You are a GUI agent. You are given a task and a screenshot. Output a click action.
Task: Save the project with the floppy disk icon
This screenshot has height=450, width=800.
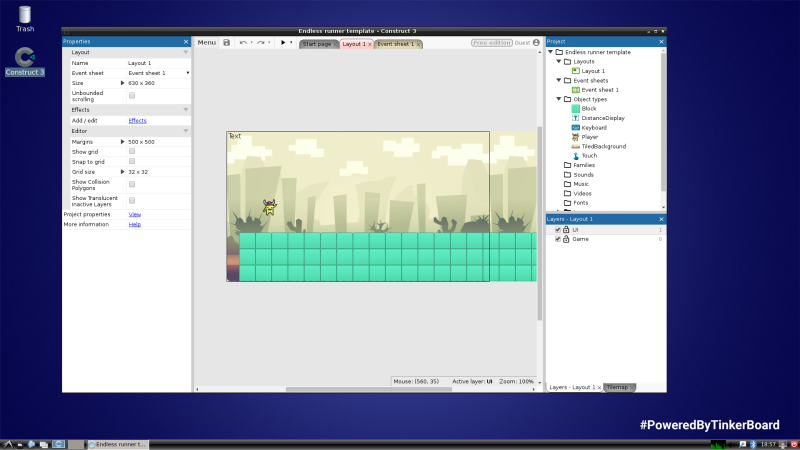227,43
